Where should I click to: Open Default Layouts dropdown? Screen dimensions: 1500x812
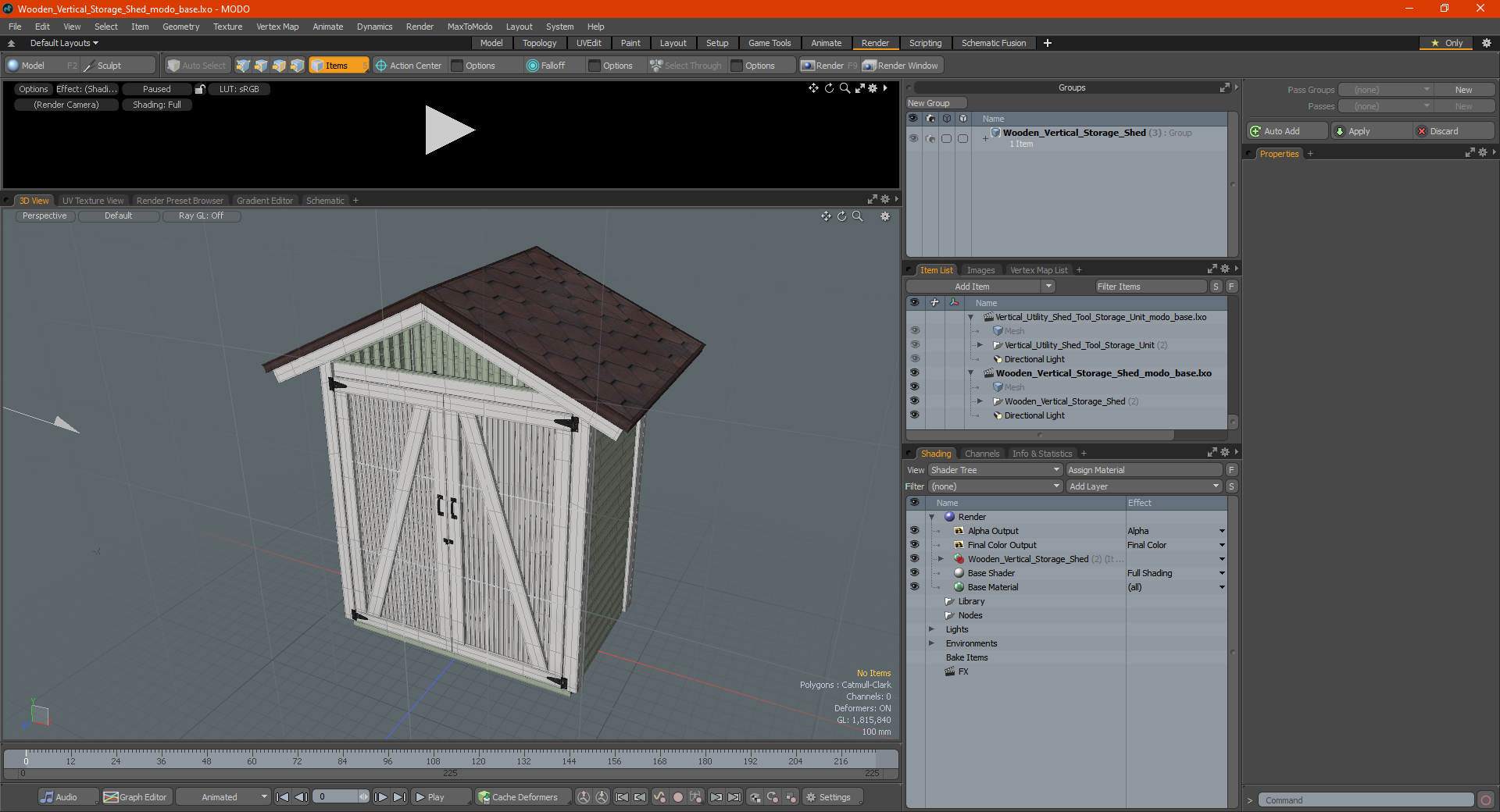click(64, 43)
